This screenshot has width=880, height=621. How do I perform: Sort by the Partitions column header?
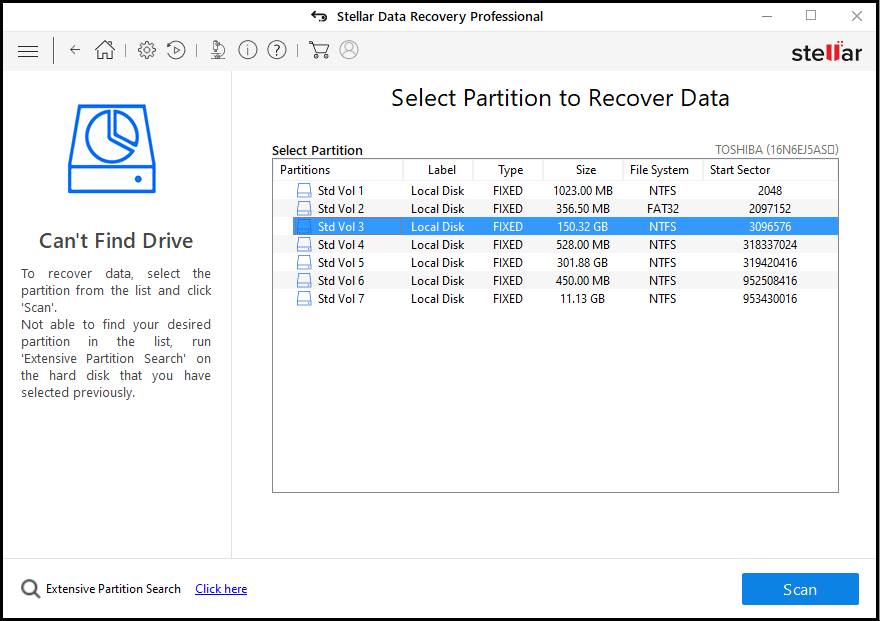click(x=338, y=170)
